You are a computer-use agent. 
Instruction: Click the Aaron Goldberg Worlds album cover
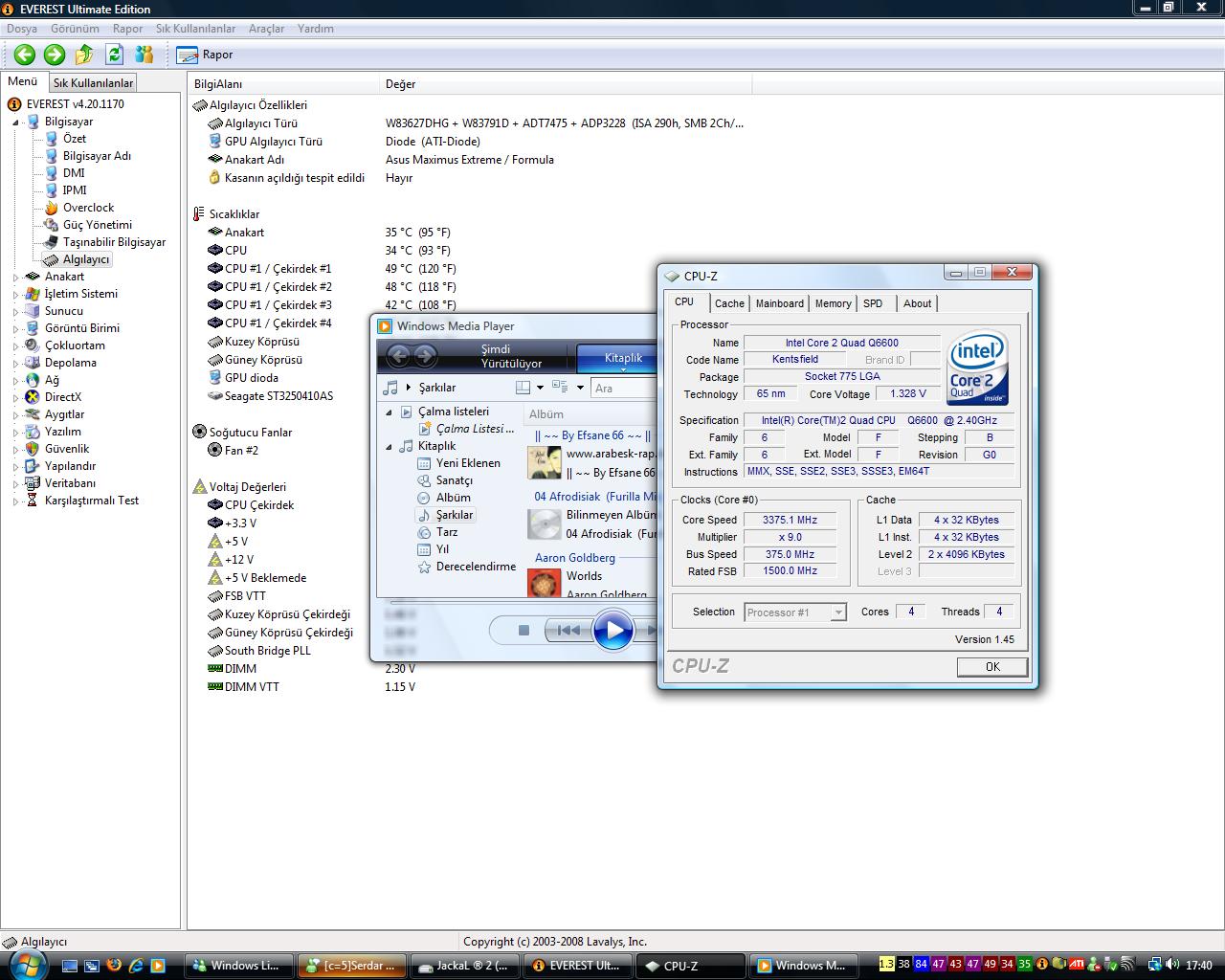[x=544, y=583]
